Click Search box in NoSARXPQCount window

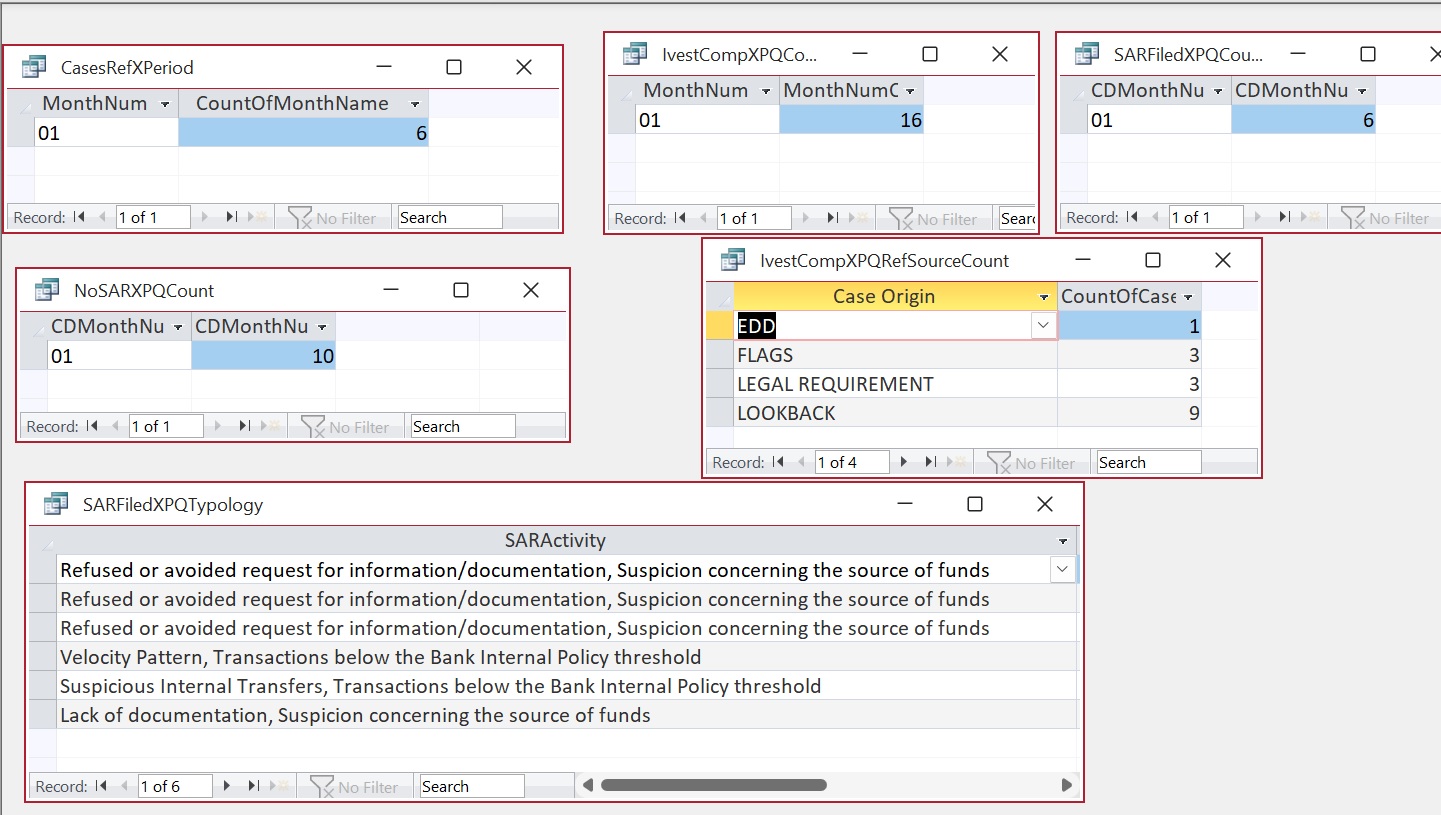pyautogui.click(x=463, y=426)
